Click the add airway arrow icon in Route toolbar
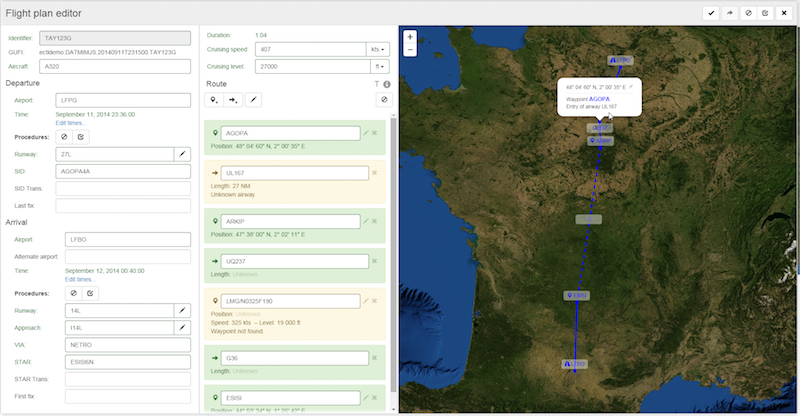The width and height of the screenshot is (800, 416). point(233,100)
